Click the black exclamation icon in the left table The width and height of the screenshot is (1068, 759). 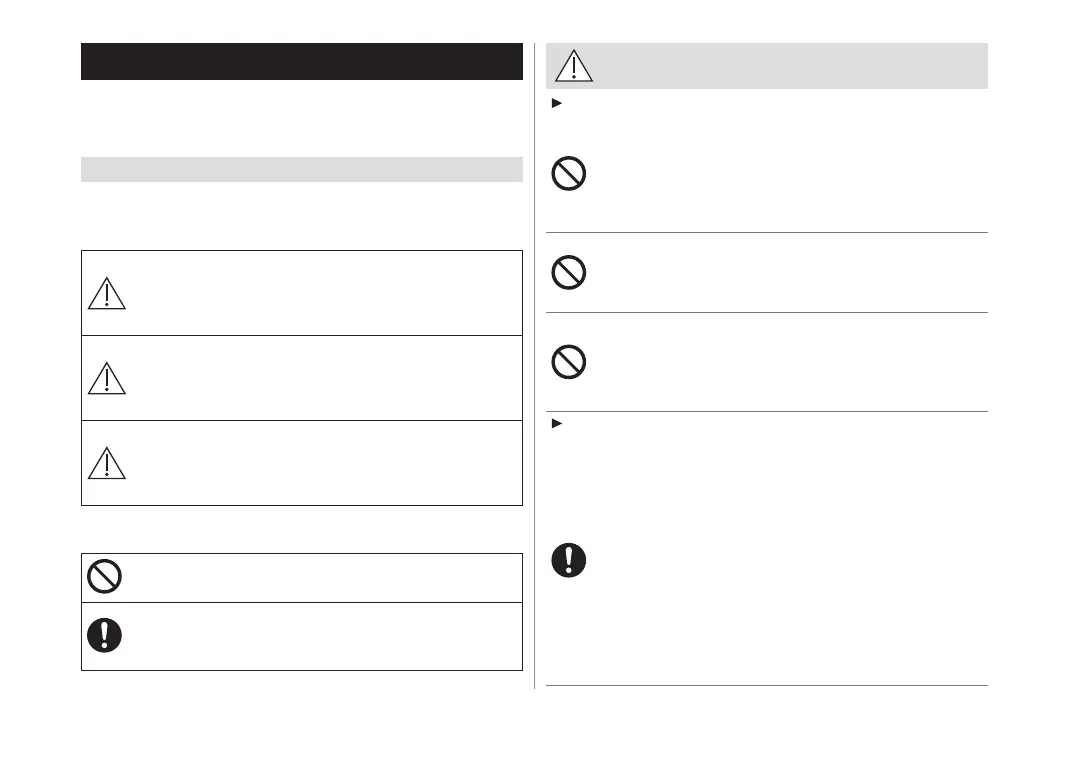coord(104,635)
